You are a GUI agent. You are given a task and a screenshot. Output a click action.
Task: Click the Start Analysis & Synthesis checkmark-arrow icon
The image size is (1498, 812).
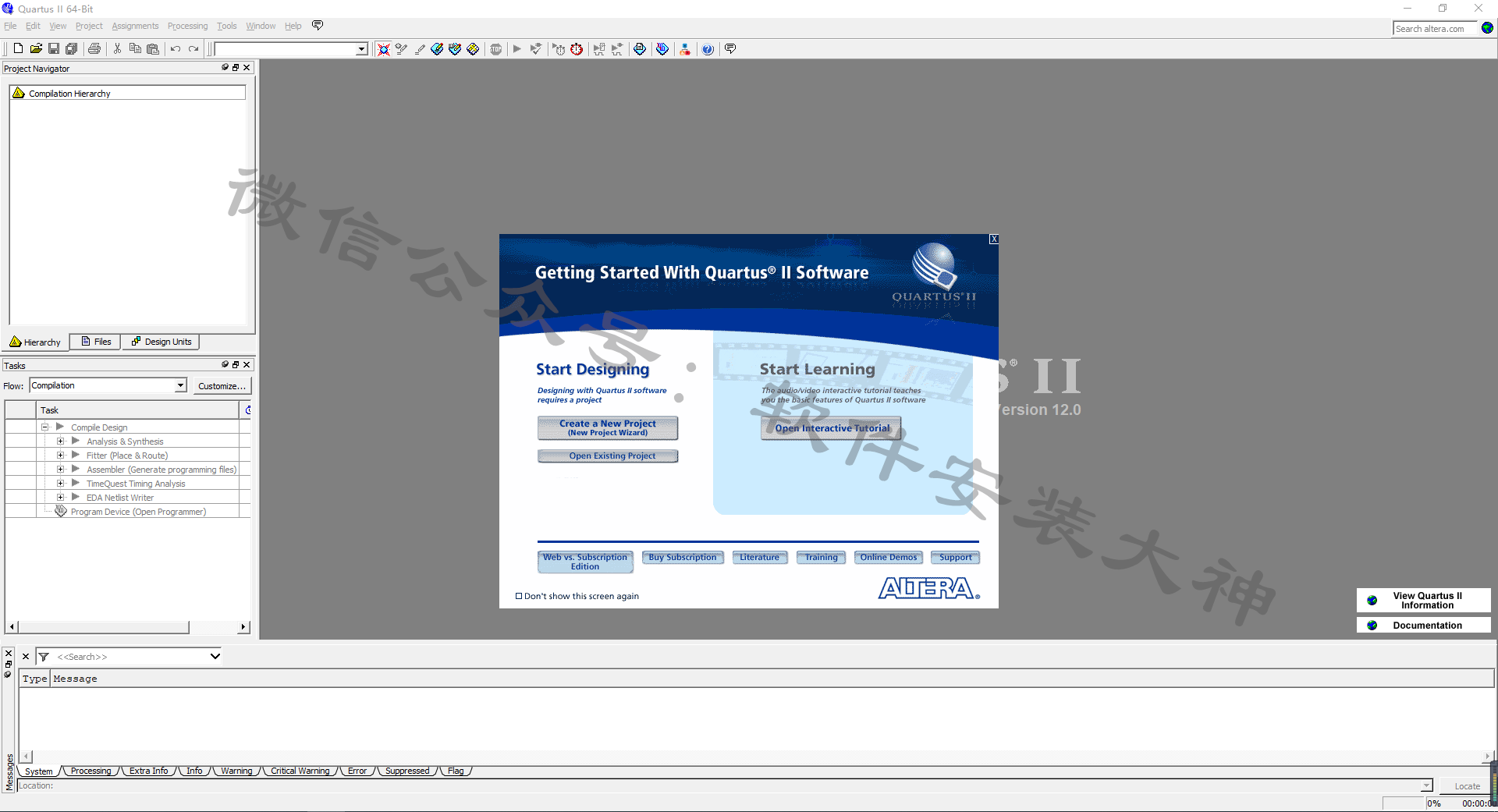(x=536, y=49)
